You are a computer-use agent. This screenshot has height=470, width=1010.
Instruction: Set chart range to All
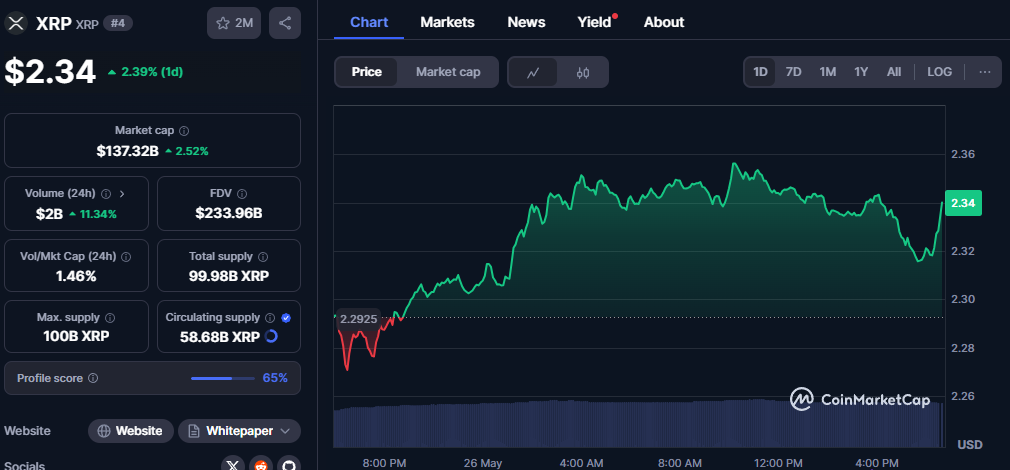point(894,72)
